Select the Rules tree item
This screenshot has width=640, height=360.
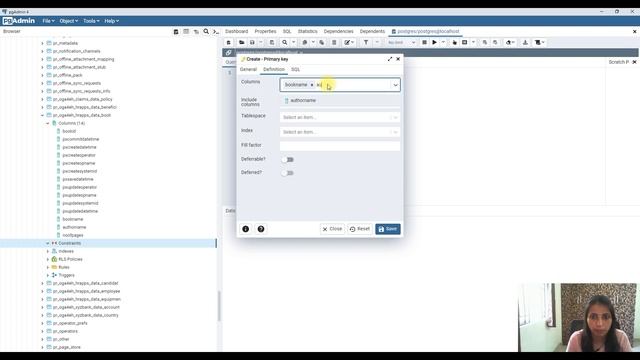[x=64, y=267]
